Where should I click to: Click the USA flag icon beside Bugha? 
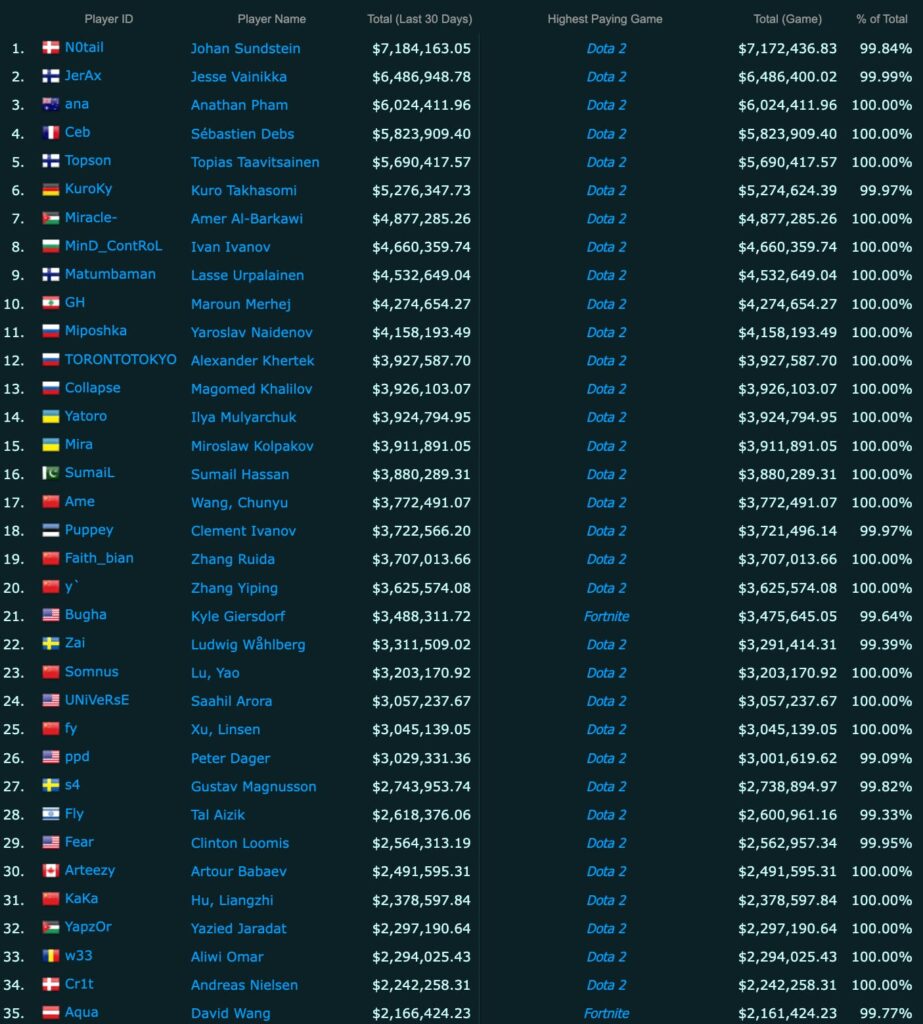[51, 615]
